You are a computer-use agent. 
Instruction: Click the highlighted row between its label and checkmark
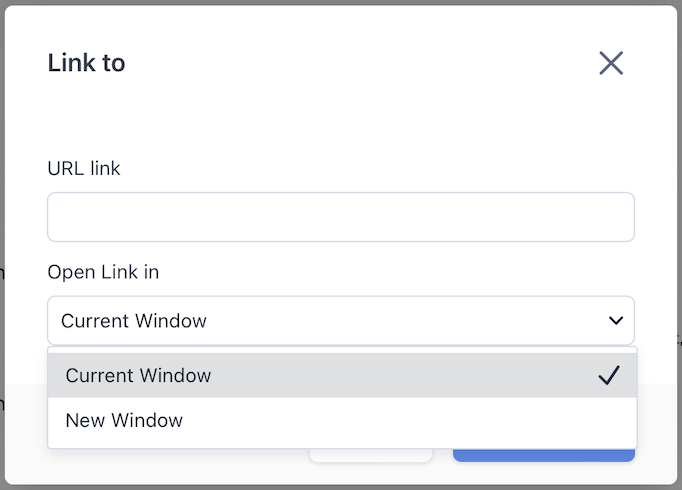click(x=400, y=376)
